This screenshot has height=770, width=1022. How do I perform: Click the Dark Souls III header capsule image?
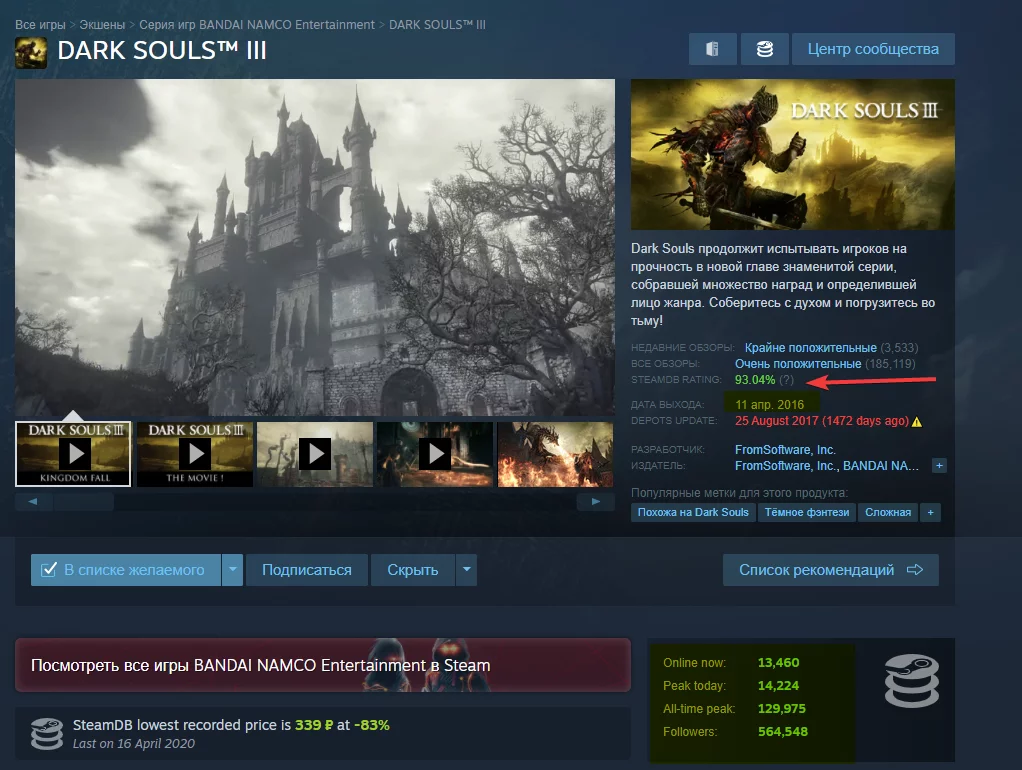[x=793, y=155]
